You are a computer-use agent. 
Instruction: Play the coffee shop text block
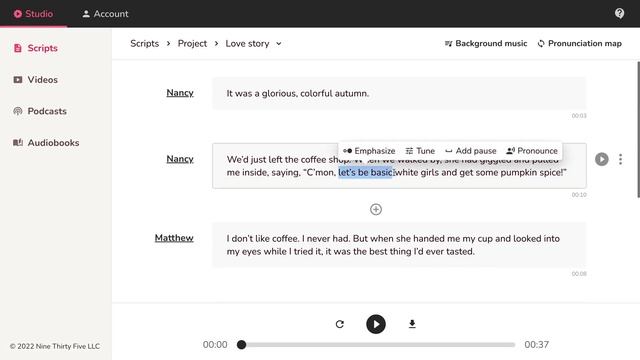click(601, 159)
